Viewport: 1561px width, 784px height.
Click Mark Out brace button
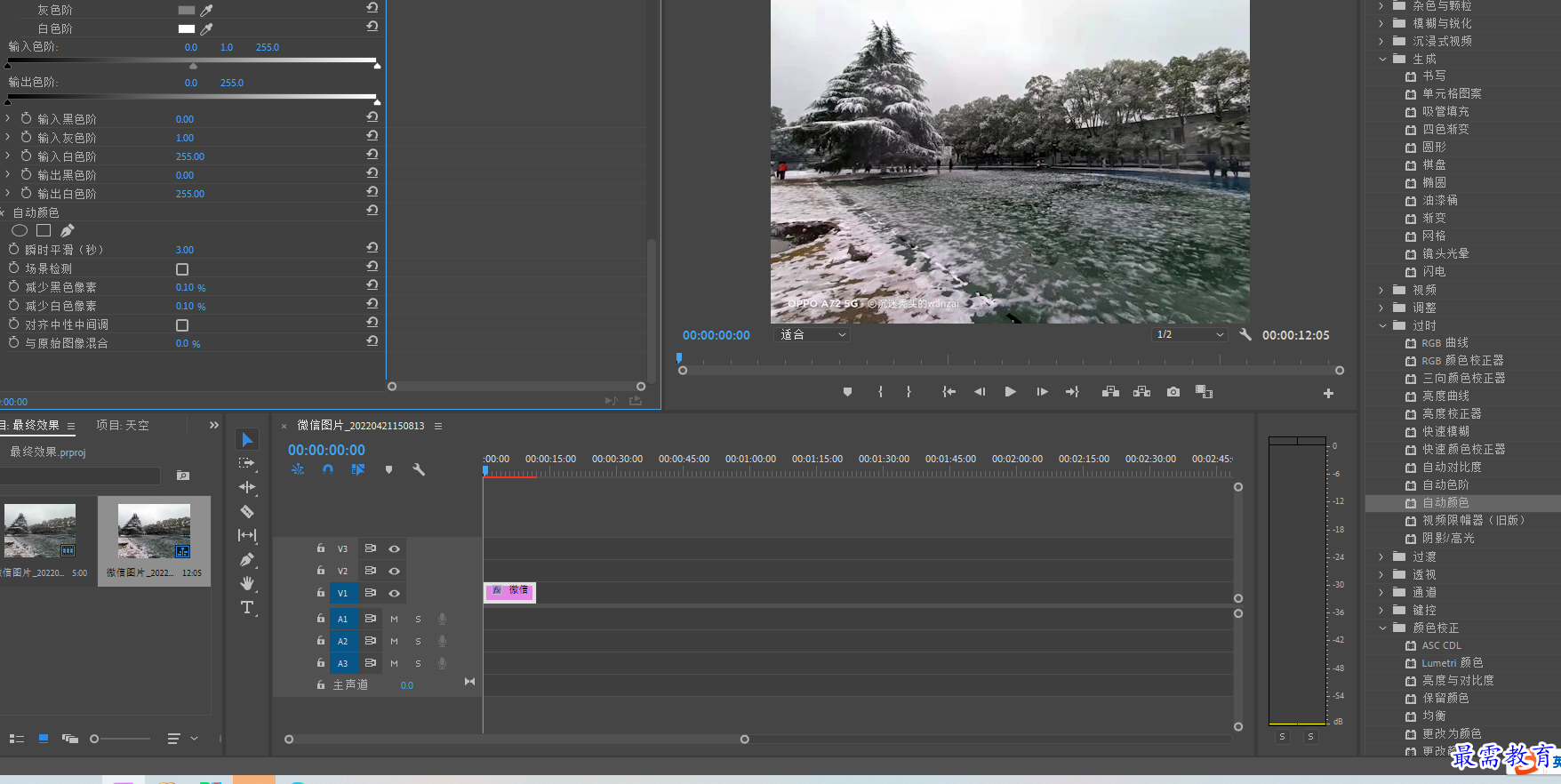pos(909,392)
